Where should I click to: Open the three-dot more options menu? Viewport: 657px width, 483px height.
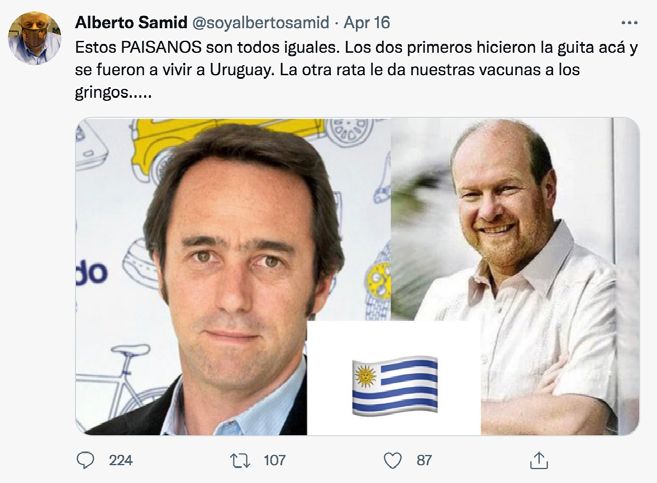click(629, 23)
